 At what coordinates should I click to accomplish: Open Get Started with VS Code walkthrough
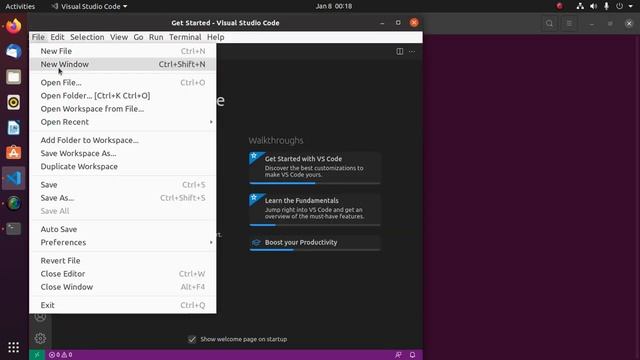tap(315, 168)
